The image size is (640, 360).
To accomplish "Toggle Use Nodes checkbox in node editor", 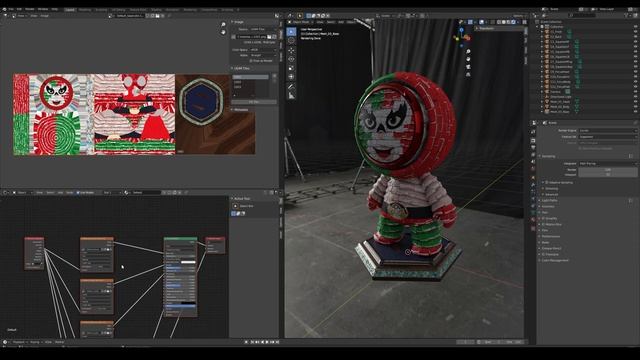I will [x=78, y=193].
